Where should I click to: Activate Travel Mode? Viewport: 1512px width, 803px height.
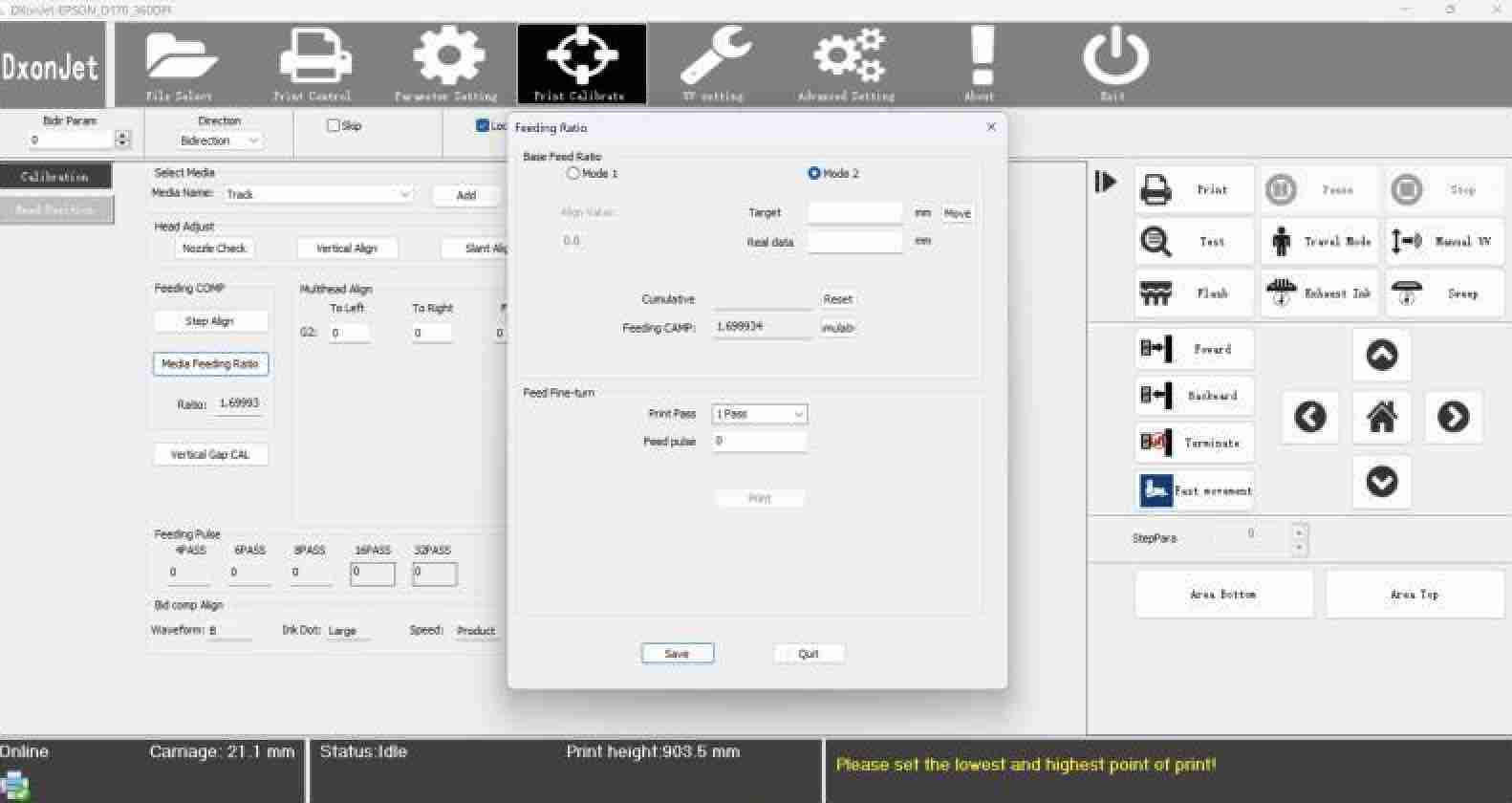tap(1320, 242)
